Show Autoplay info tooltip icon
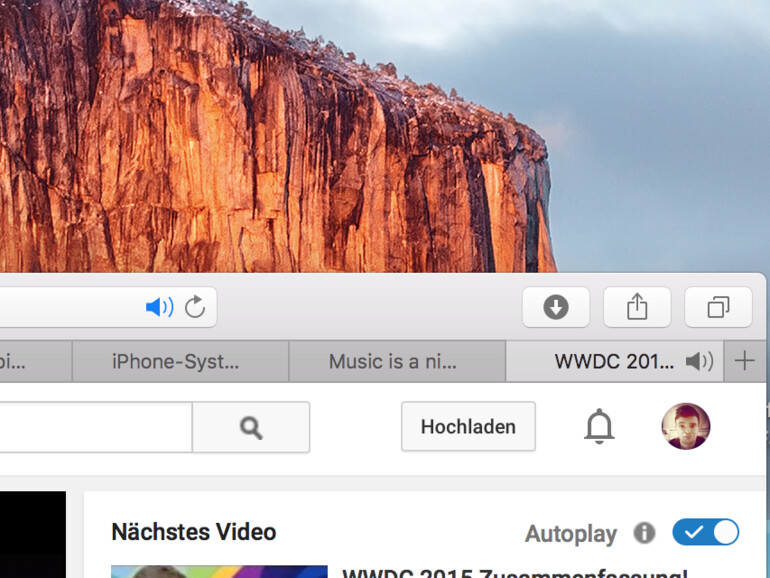The width and height of the screenshot is (770, 578). coord(644,533)
